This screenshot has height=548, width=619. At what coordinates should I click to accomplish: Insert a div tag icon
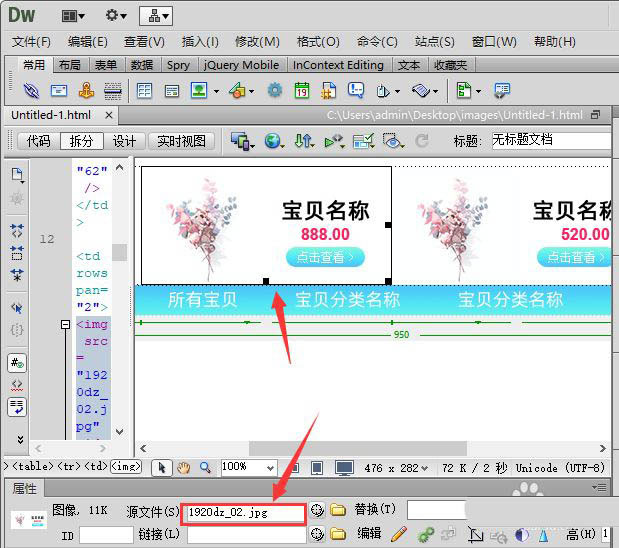coord(172,91)
